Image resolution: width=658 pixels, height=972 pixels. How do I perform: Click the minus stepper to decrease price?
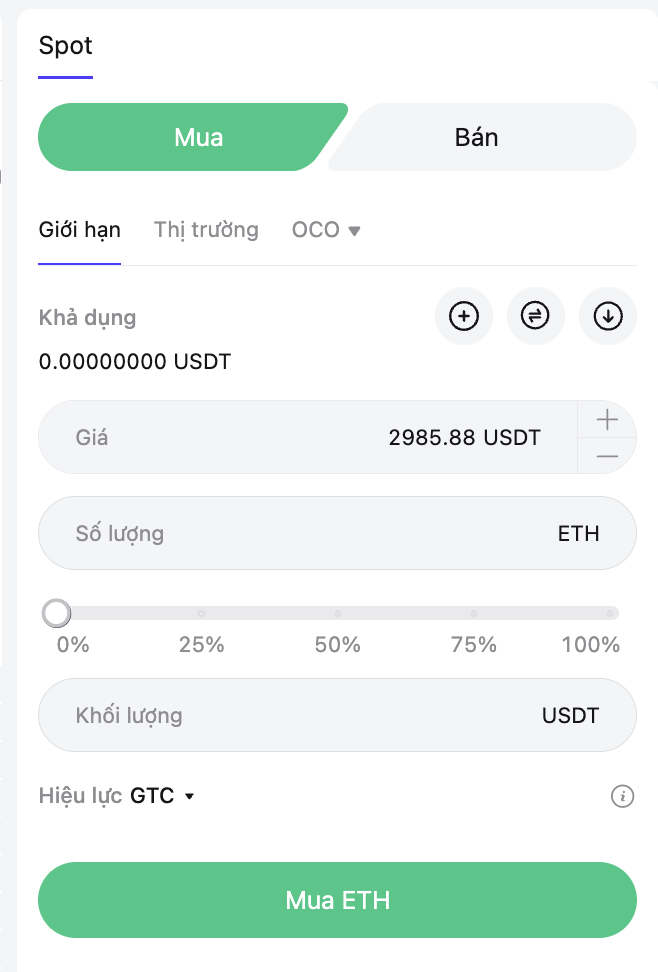(x=606, y=455)
